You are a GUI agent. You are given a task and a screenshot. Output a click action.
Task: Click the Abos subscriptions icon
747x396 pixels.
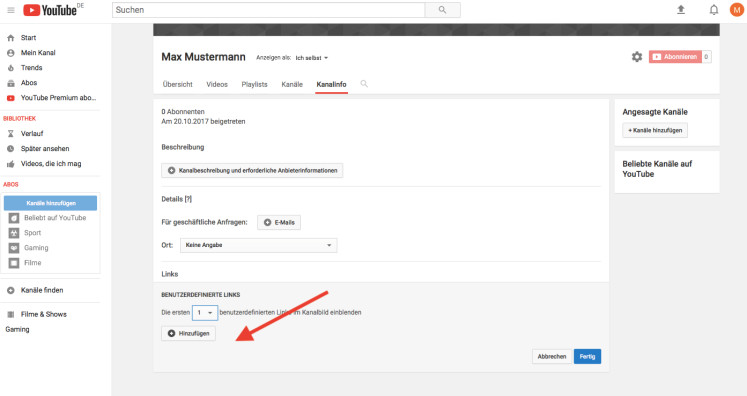point(10,83)
